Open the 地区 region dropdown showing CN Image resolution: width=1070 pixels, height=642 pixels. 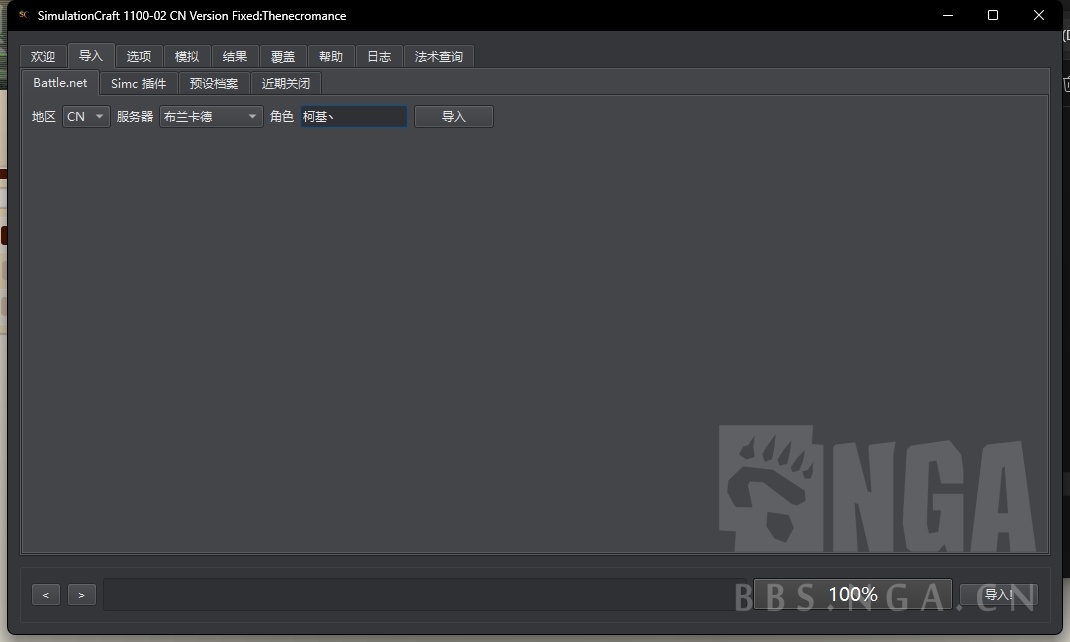click(x=85, y=116)
